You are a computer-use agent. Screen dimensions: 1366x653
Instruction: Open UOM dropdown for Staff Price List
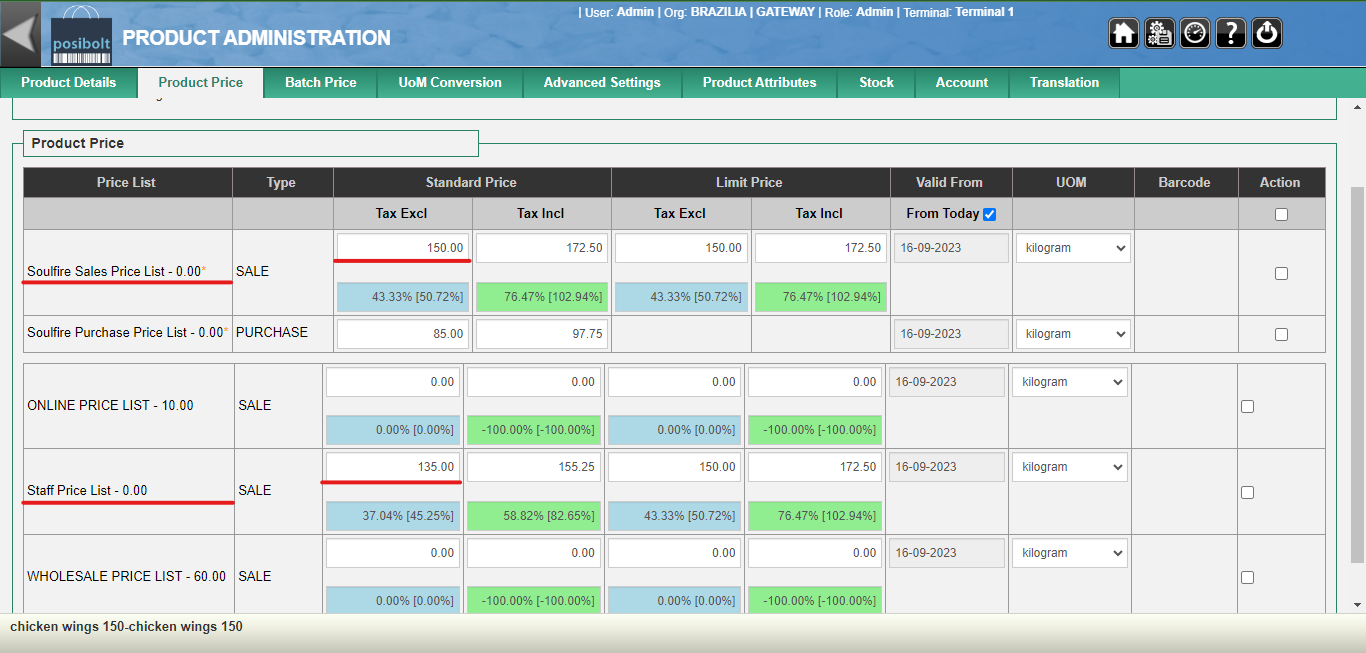pyautogui.click(x=1069, y=467)
